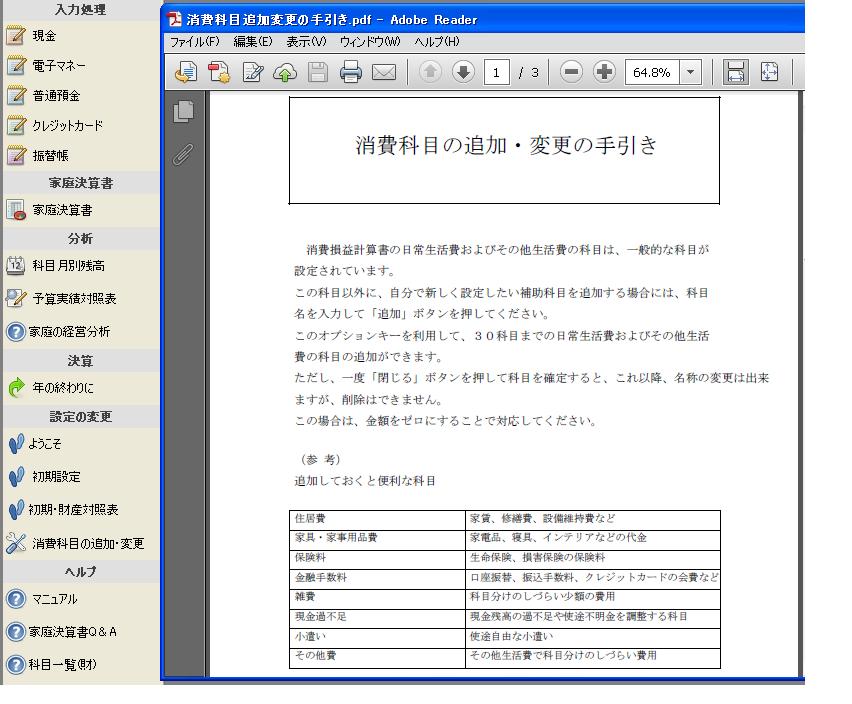
Task: Click the cloud upload icon in the toolbar
Action: pyautogui.click(x=285, y=72)
